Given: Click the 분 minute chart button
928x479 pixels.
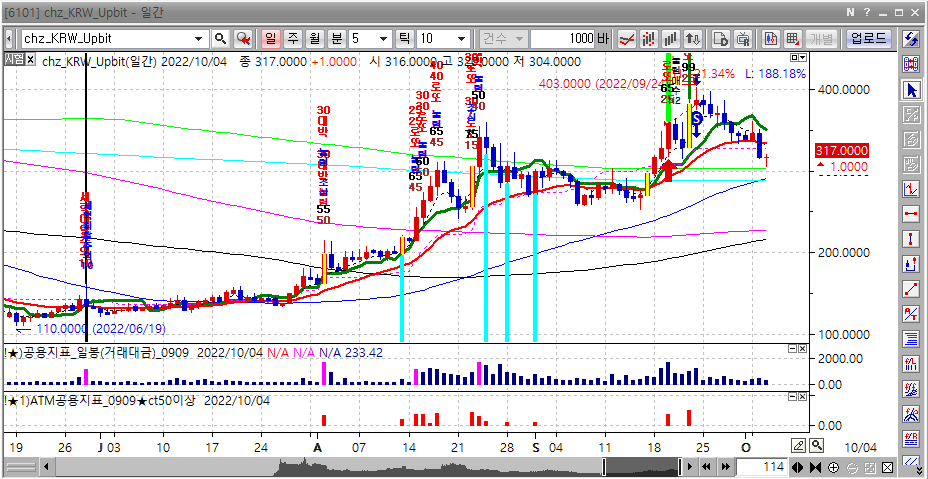Looking at the screenshot, I should 336,39.
